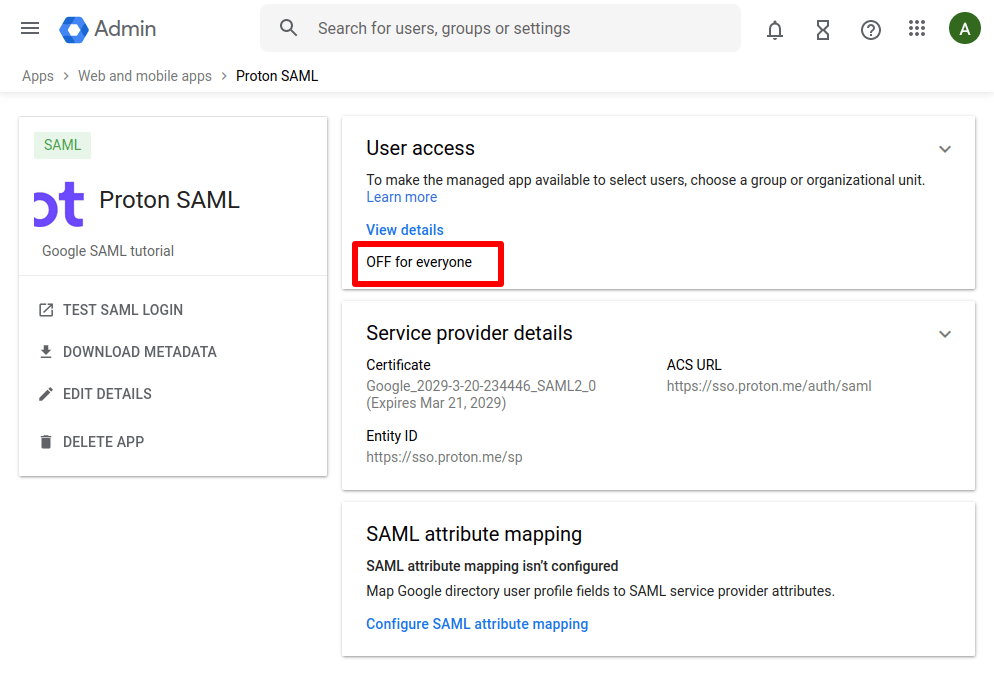Viewport: 994px width, 679px height.
Task: Open notifications bell
Action: pos(775,30)
